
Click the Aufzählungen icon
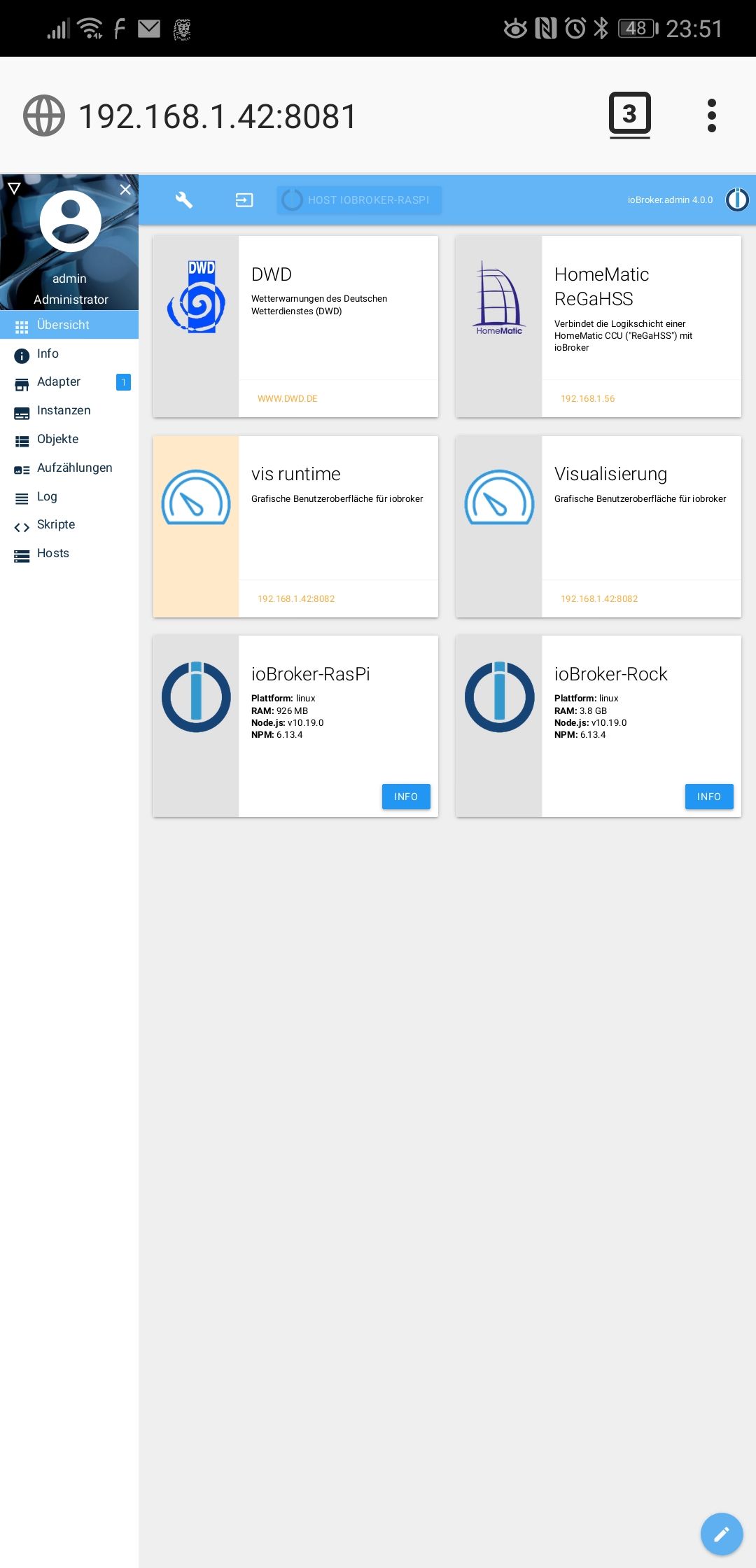(x=22, y=470)
